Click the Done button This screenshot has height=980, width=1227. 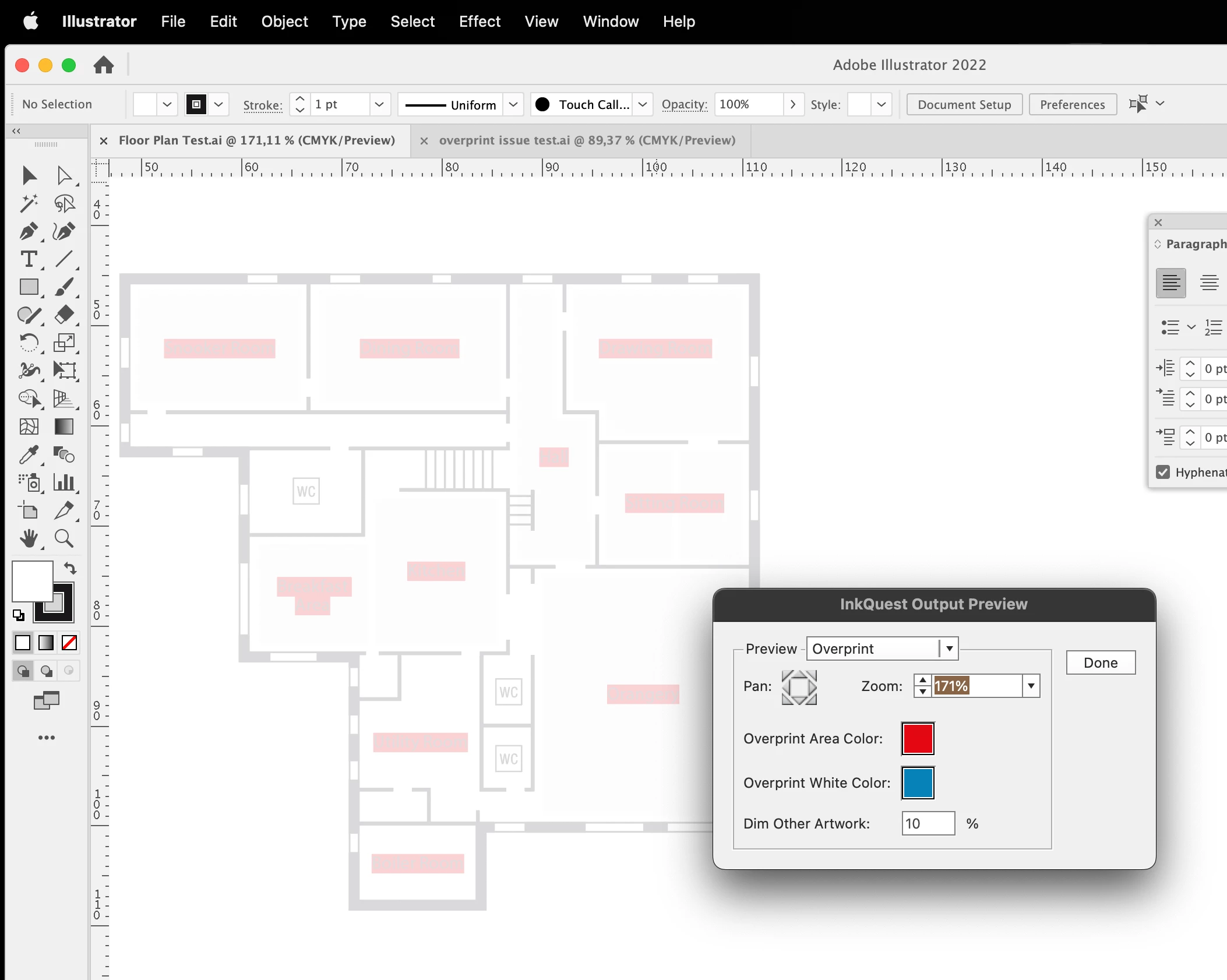(1100, 662)
